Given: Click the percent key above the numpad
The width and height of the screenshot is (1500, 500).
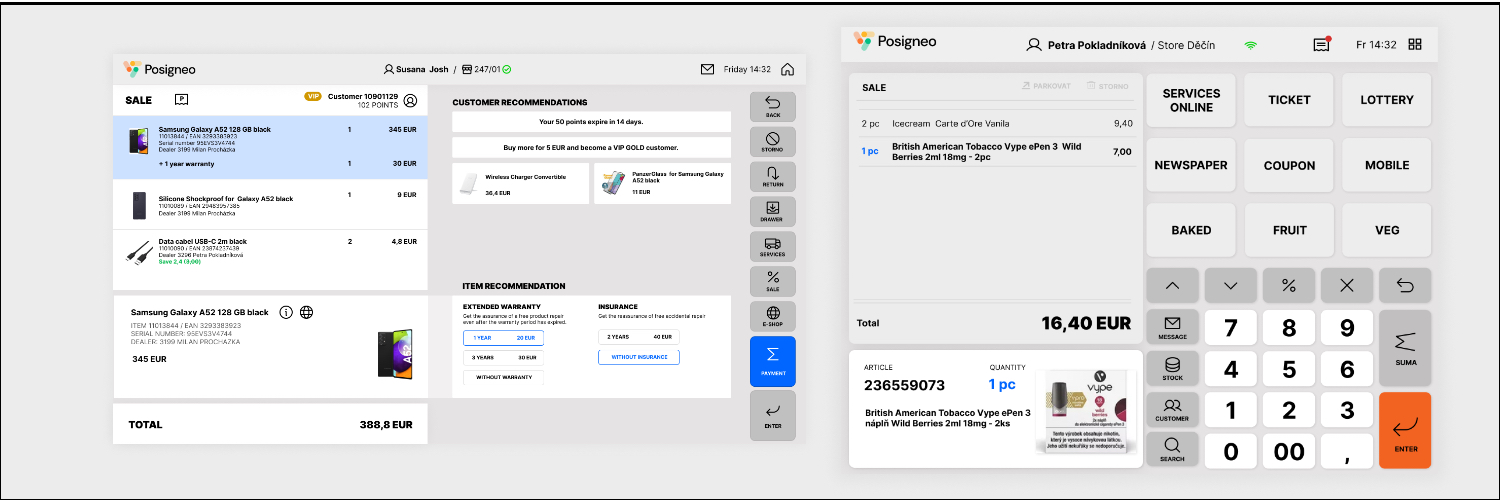Looking at the screenshot, I should [1289, 286].
